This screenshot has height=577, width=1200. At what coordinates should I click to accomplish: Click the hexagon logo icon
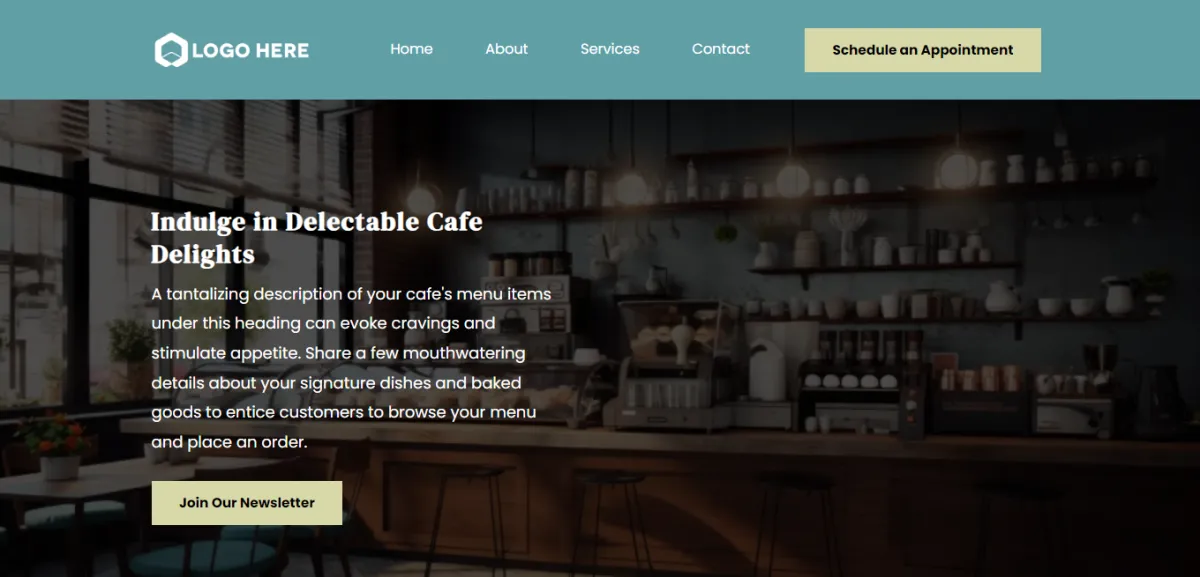171,50
